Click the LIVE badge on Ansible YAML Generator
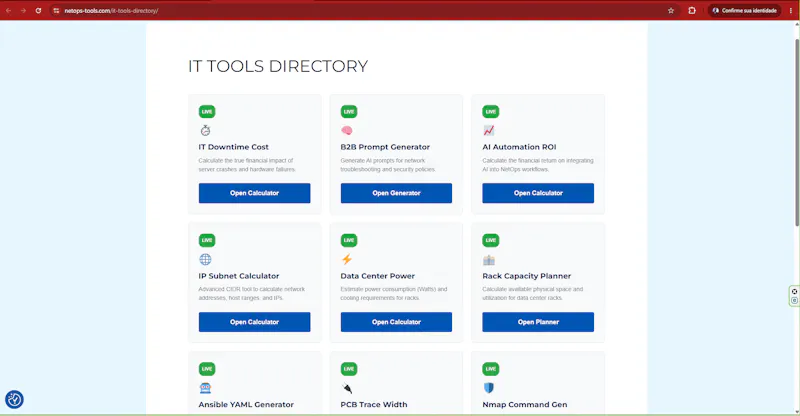800x416 pixels. coord(207,369)
